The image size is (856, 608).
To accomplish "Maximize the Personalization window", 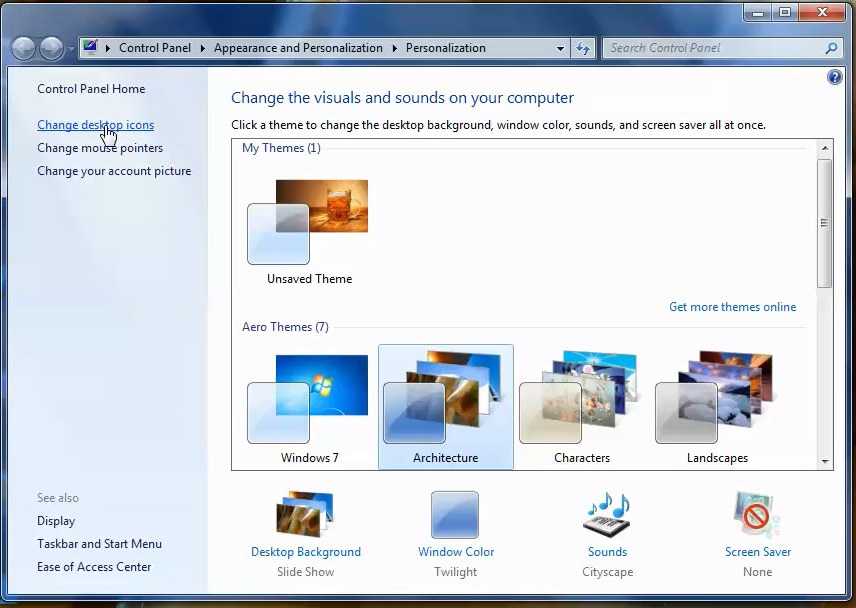I will point(784,12).
